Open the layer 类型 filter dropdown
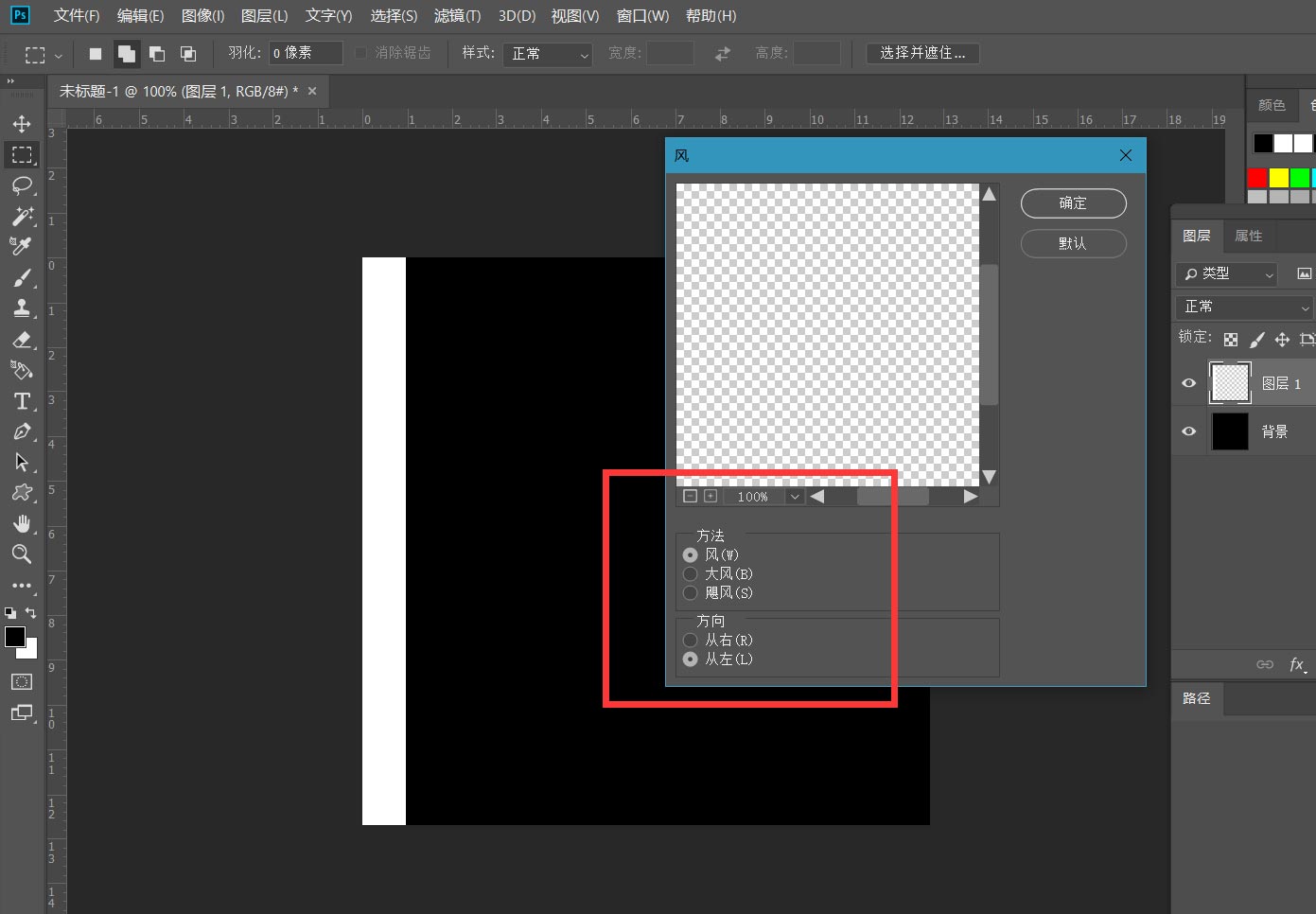The image size is (1316, 914). pos(1227,273)
